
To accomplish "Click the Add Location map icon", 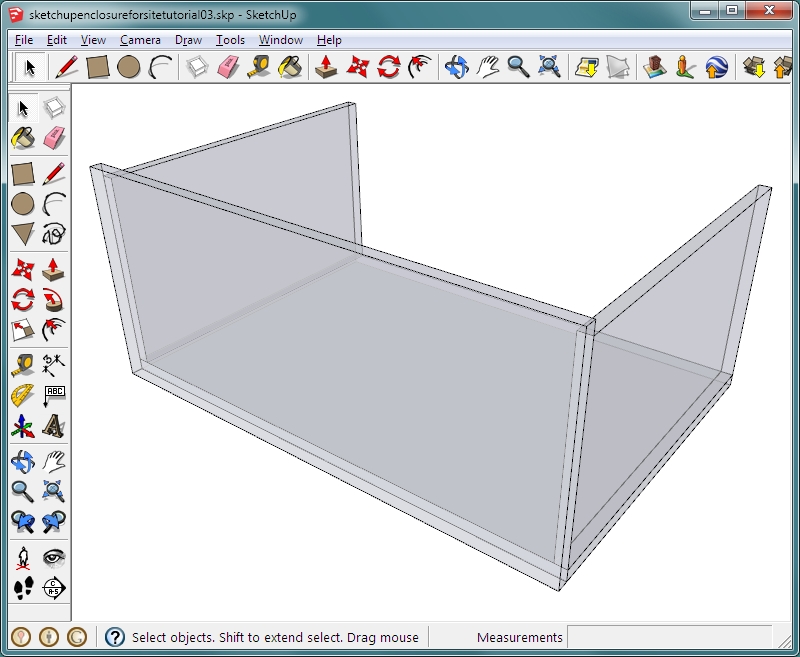I will coord(587,67).
